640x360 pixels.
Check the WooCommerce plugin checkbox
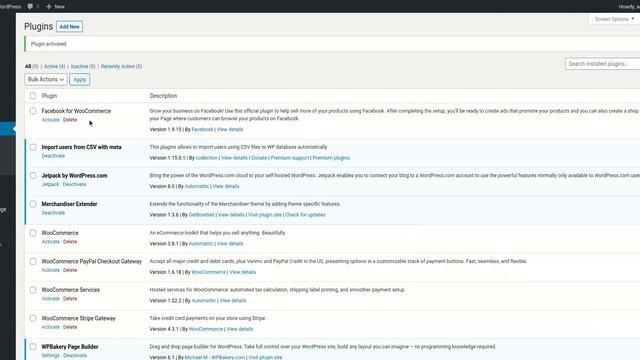pos(33,233)
